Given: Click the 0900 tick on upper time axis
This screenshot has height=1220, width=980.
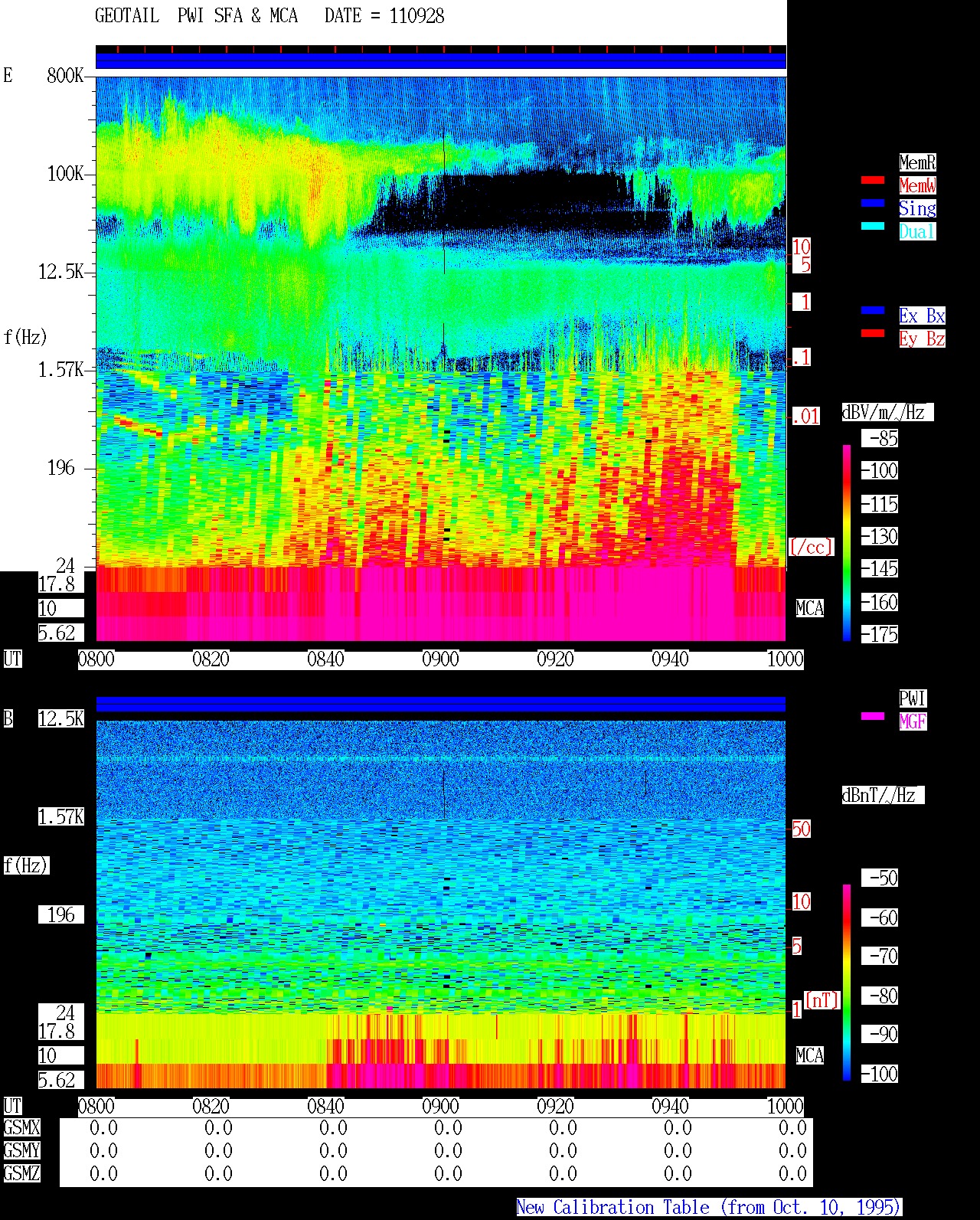Looking at the screenshot, I should point(441,659).
